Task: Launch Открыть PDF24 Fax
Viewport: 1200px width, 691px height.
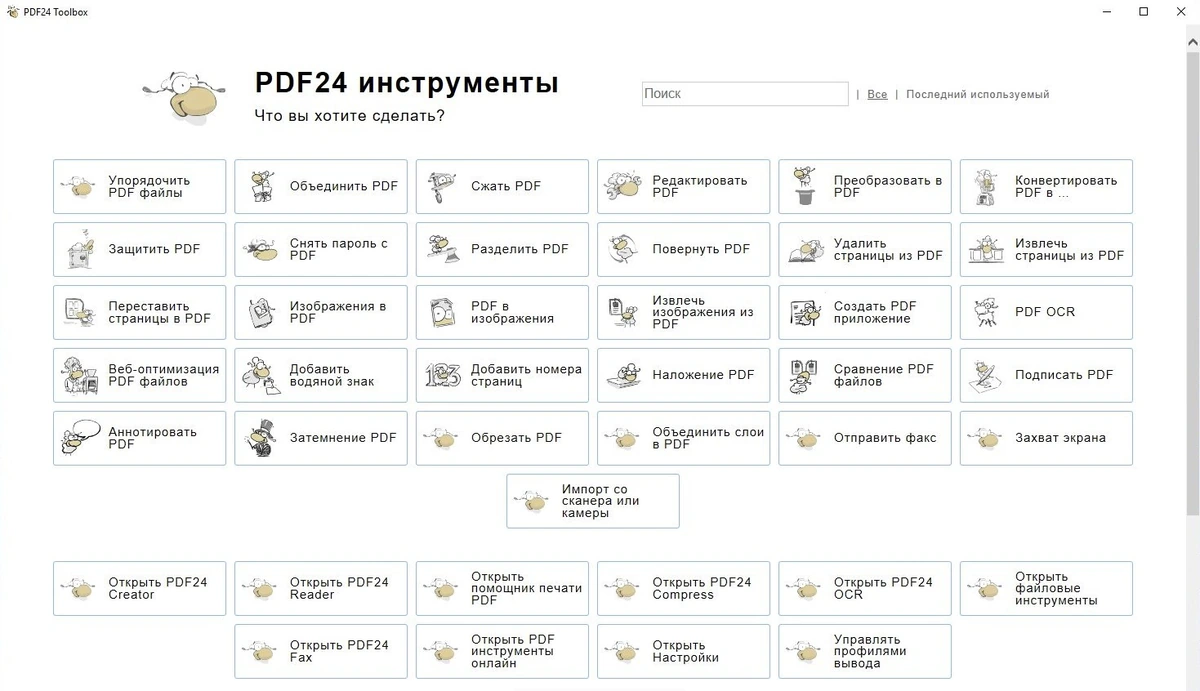Action: click(321, 651)
